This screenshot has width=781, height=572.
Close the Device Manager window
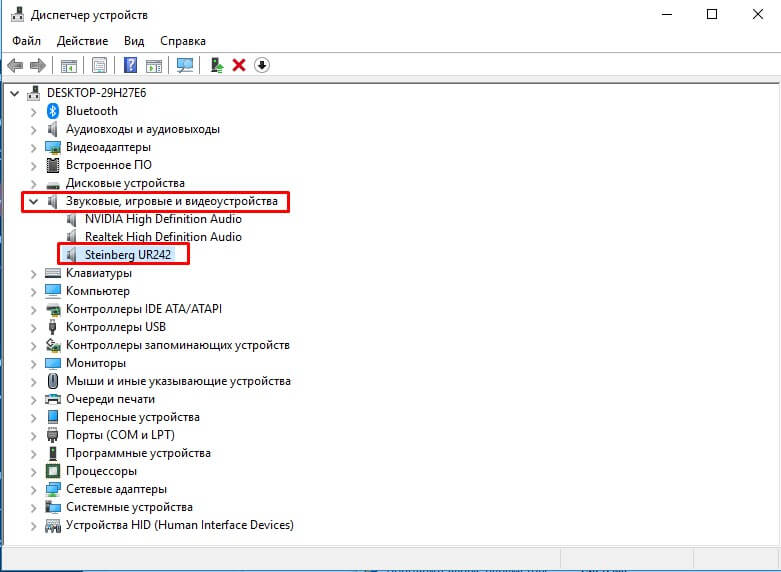(758, 14)
